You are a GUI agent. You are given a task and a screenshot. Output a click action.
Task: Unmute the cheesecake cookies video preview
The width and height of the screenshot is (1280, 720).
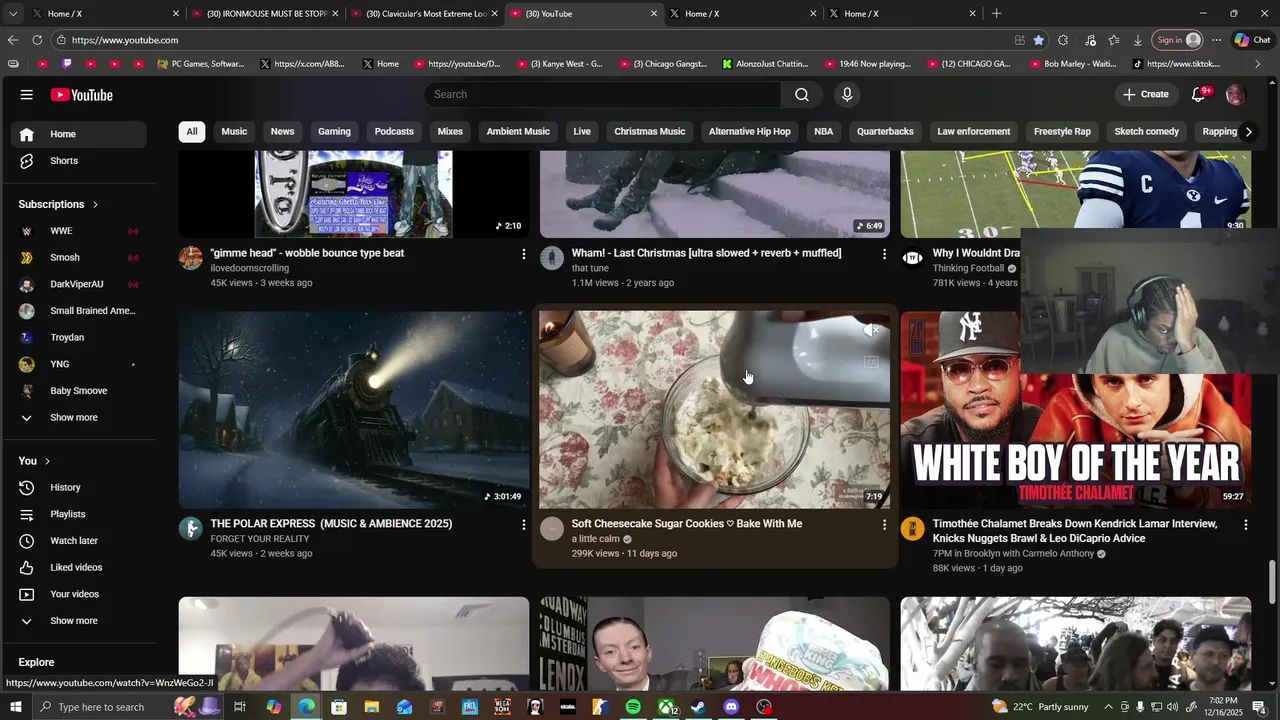point(872,330)
